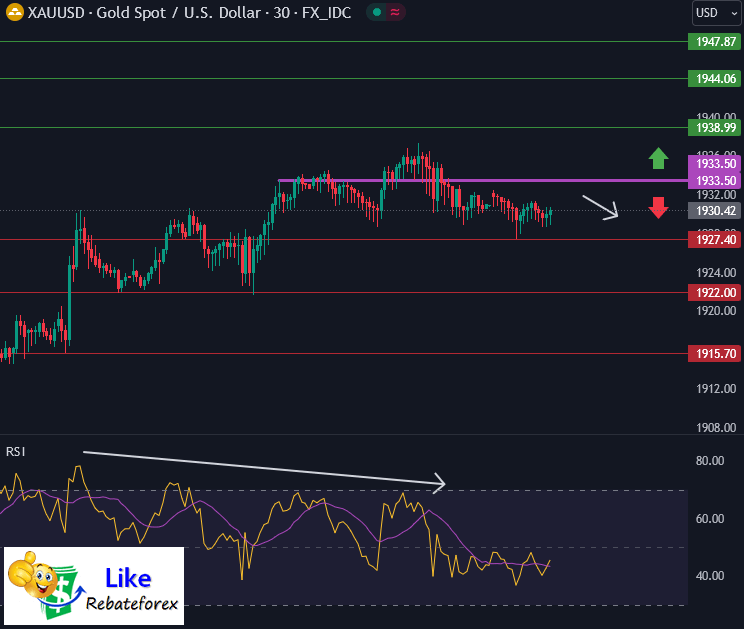Click the 1924.00 price axis value
This screenshot has height=629, width=744.
coord(716,273)
